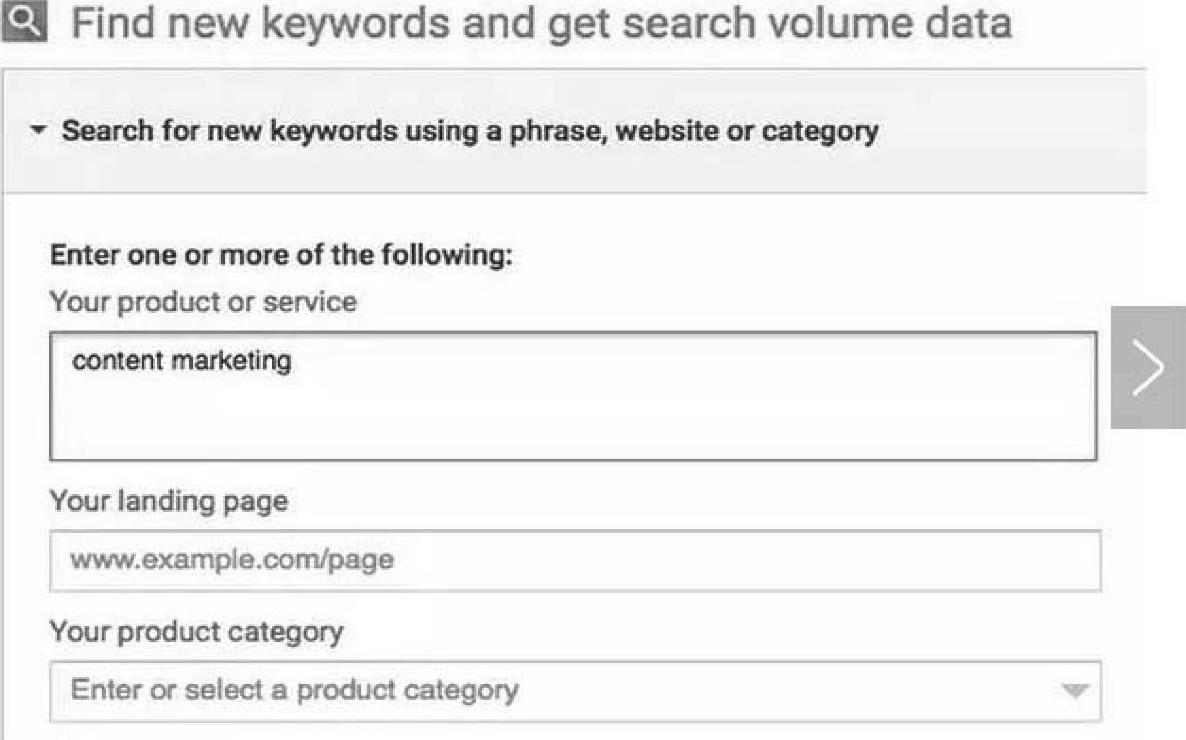Click the magnifying glass search icon
The height and width of the screenshot is (740, 1186).
click(x=25, y=22)
